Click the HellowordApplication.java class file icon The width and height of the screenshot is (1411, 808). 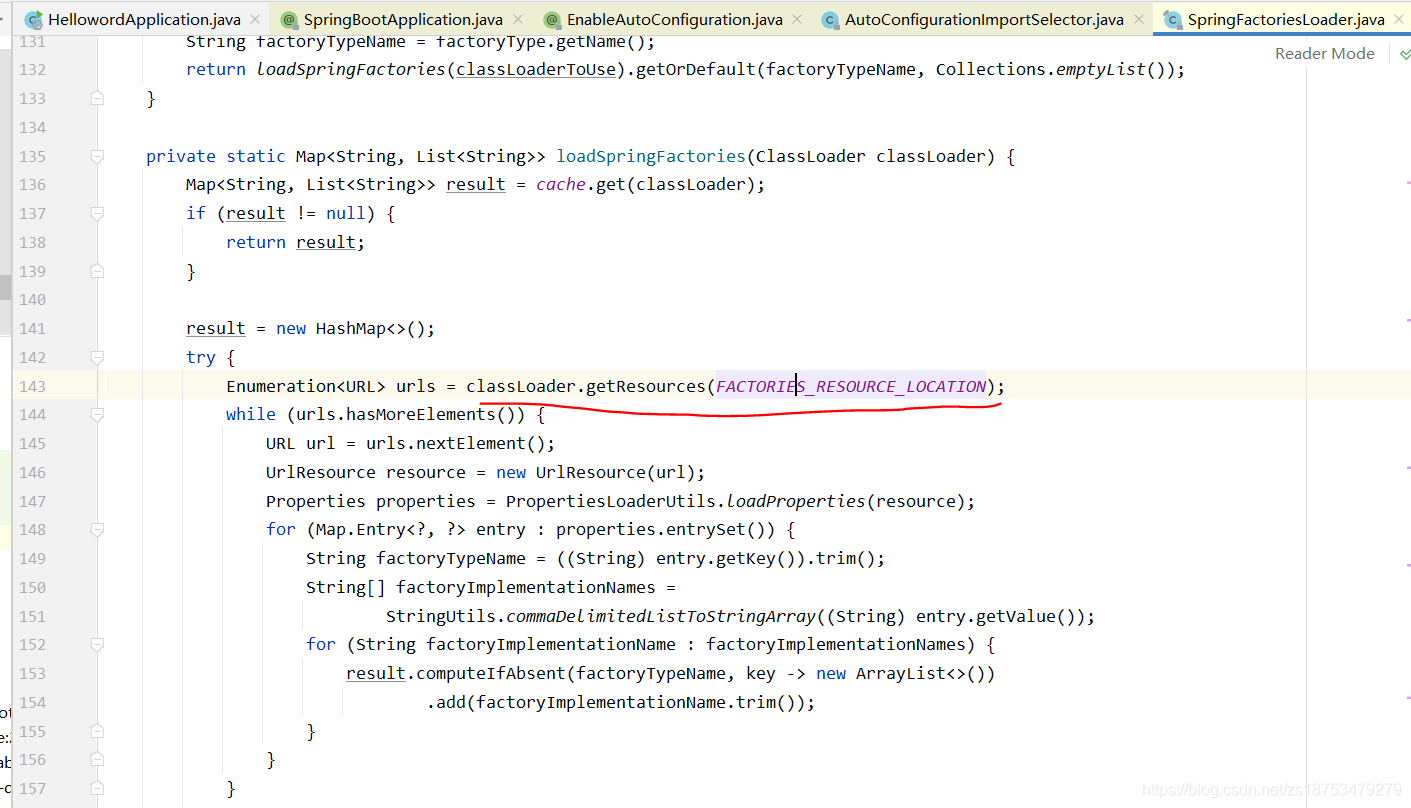[x=33, y=19]
